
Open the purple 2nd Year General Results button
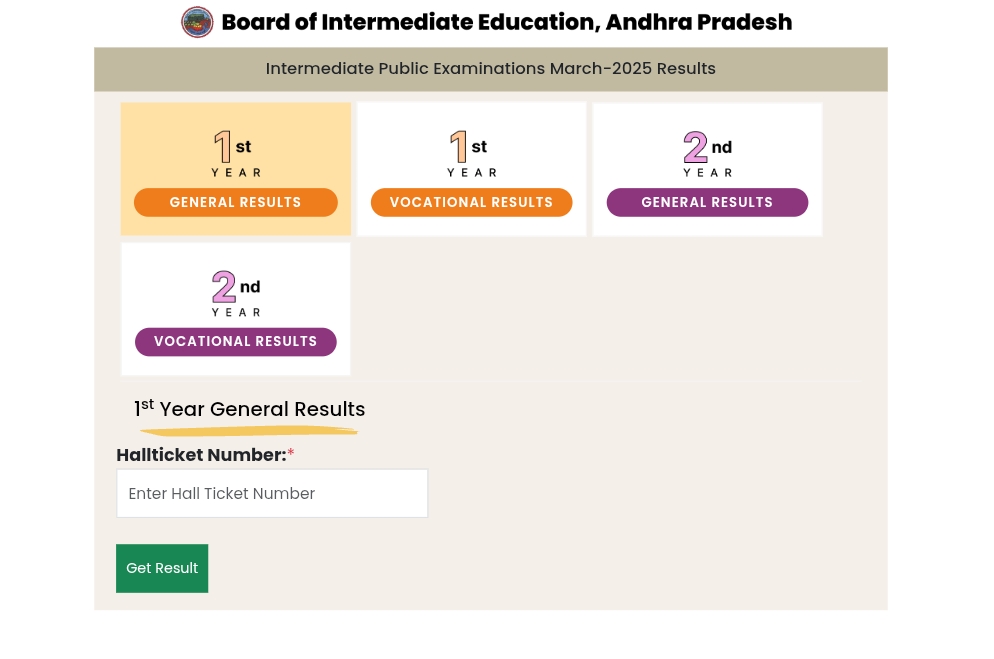[x=707, y=202]
